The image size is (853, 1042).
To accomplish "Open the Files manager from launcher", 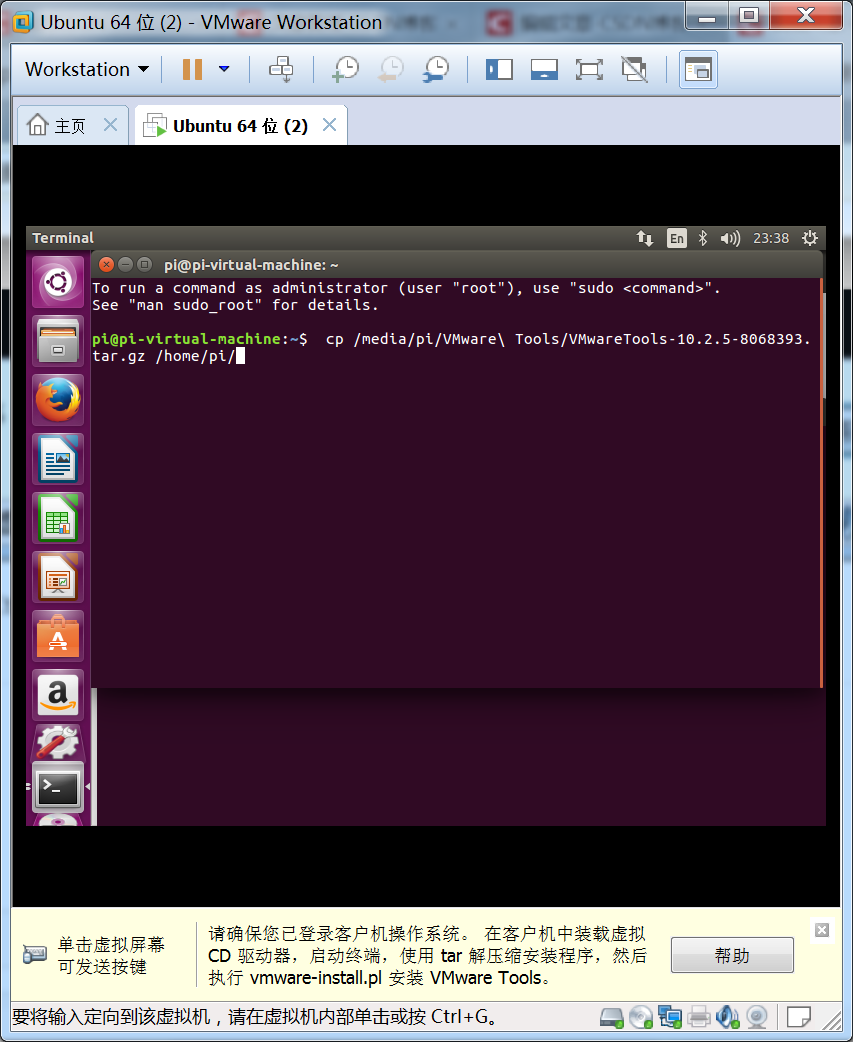I will 58,341.
